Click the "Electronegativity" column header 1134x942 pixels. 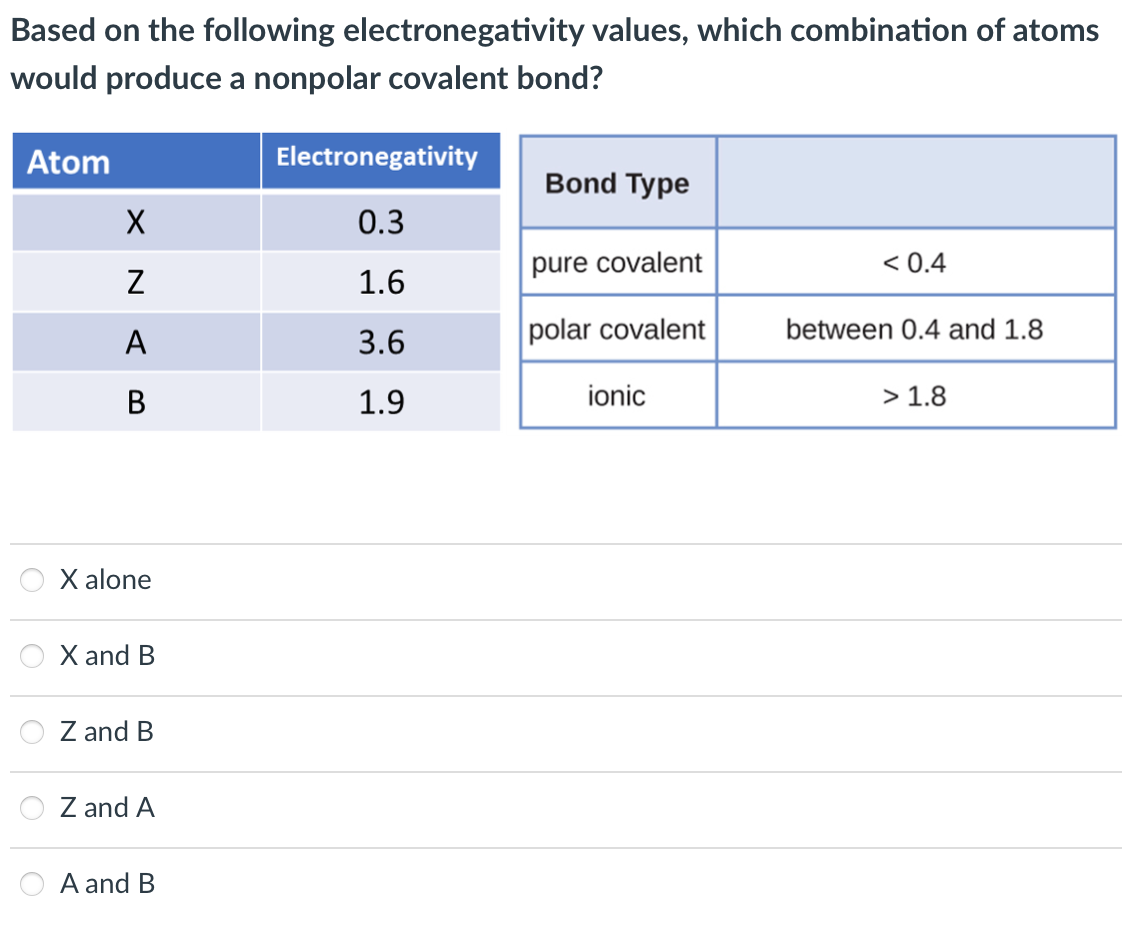click(x=378, y=158)
